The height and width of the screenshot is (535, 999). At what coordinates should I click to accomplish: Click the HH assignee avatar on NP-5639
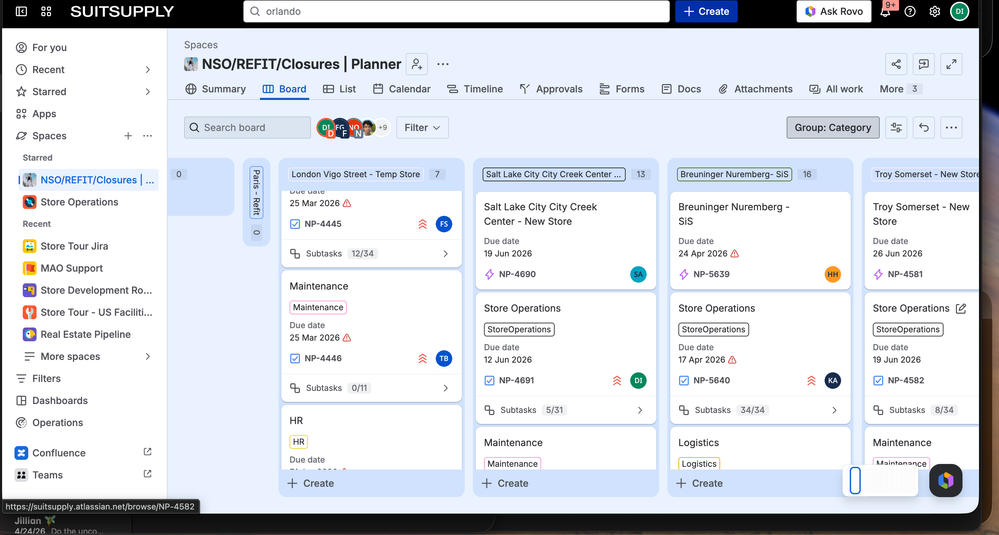(833, 275)
